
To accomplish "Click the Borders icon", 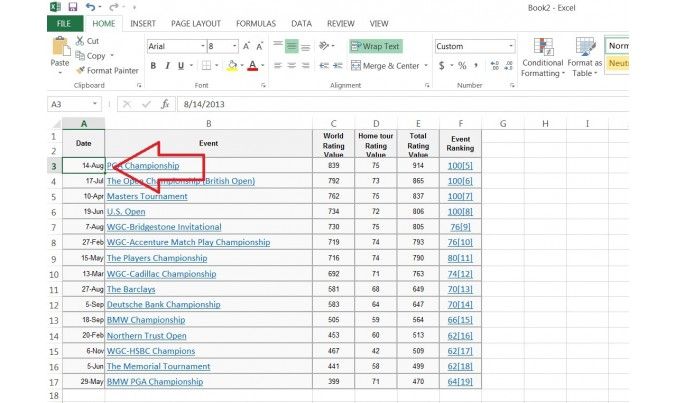I will tap(207, 65).
